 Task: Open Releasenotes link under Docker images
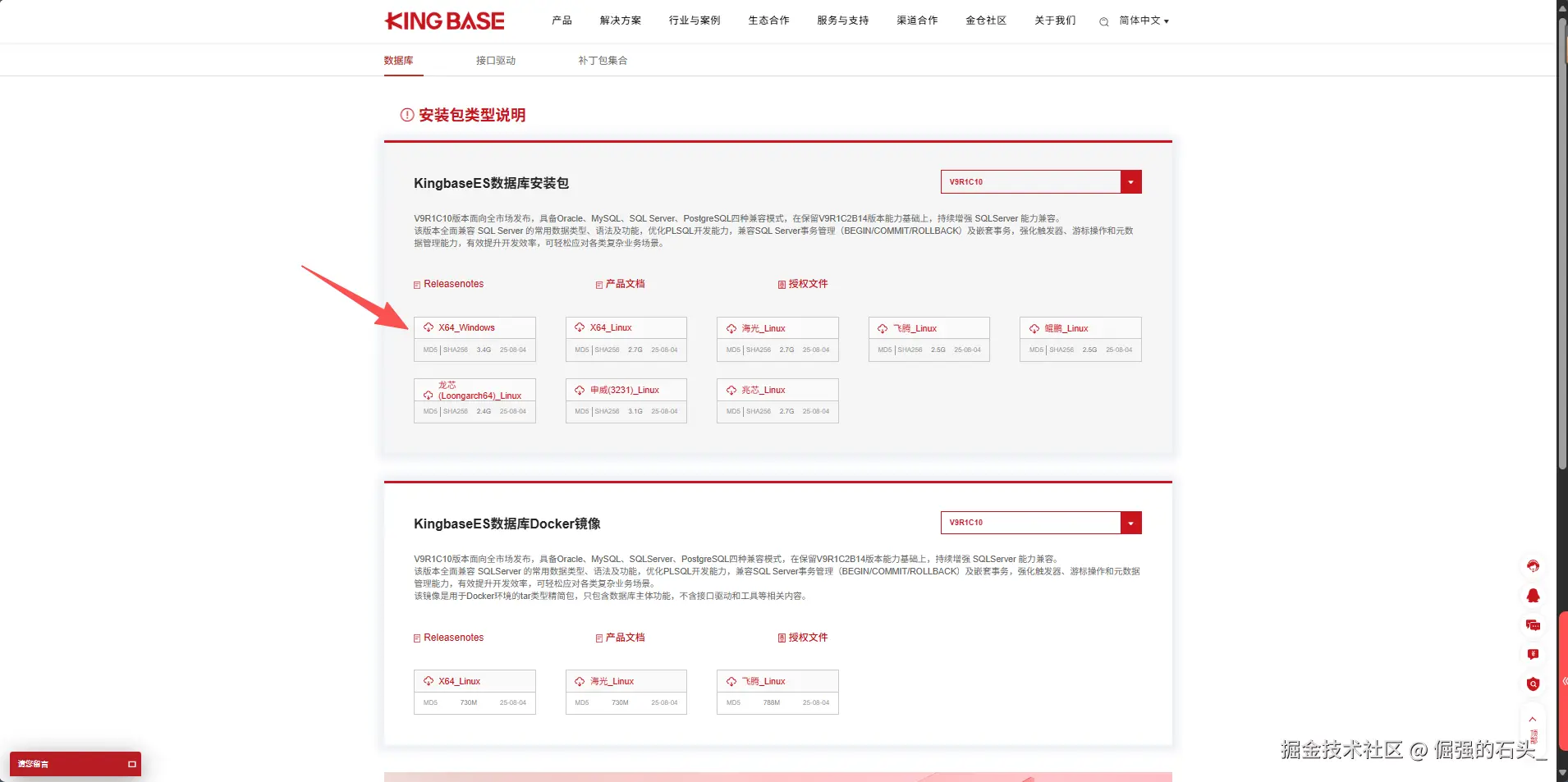click(x=454, y=638)
